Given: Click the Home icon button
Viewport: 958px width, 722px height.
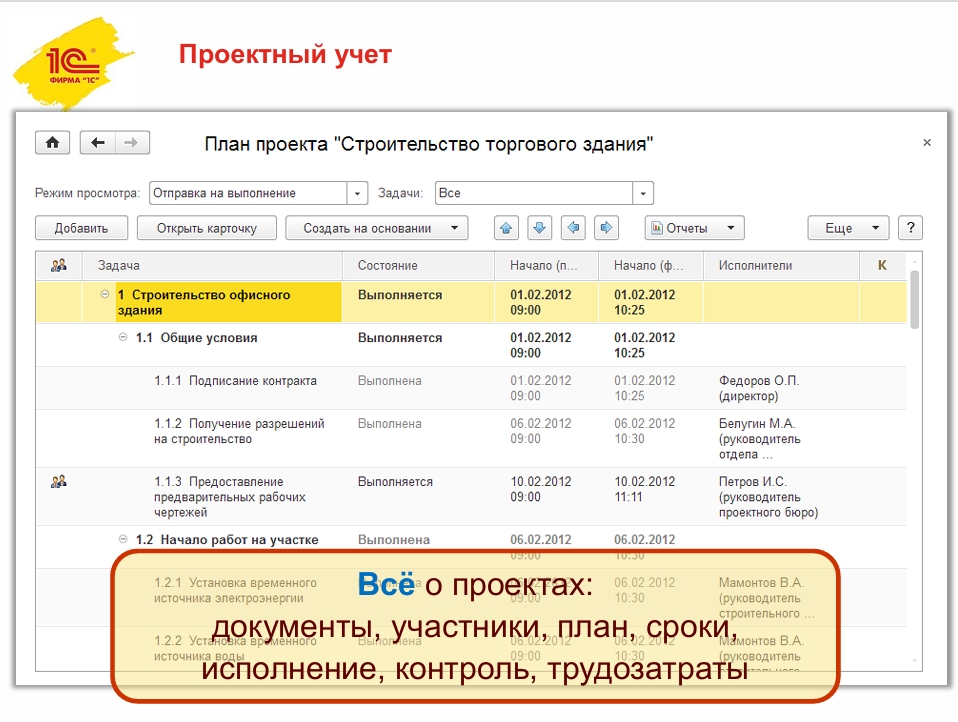Looking at the screenshot, I should (52, 143).
